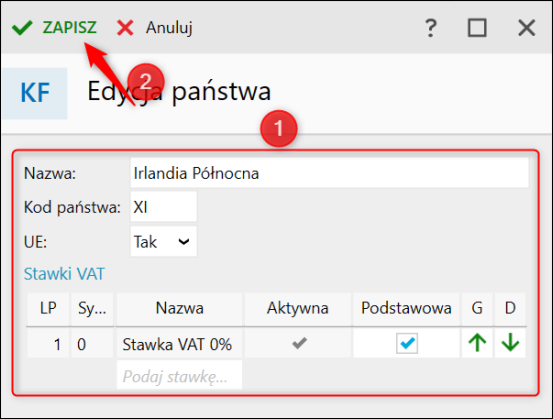Click the chevron arrow in UE combo box
Viewport: 553px width, 419px height.
[184, 242]
